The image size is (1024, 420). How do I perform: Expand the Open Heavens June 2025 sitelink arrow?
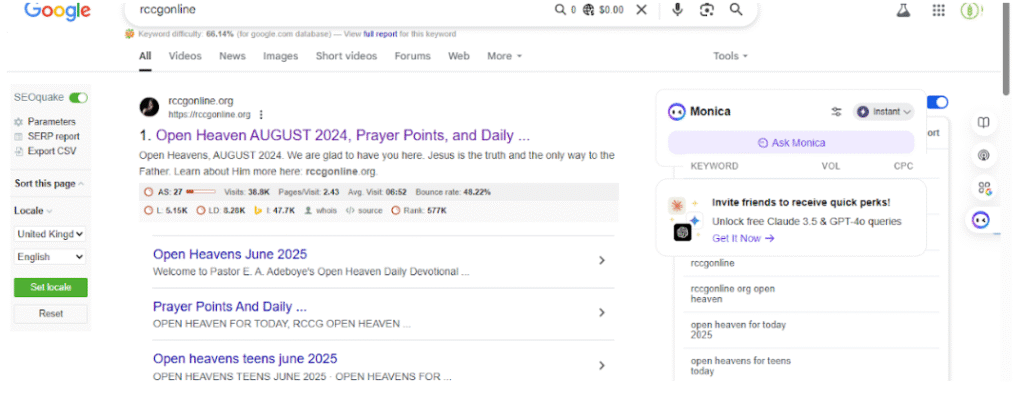(601, 261)
